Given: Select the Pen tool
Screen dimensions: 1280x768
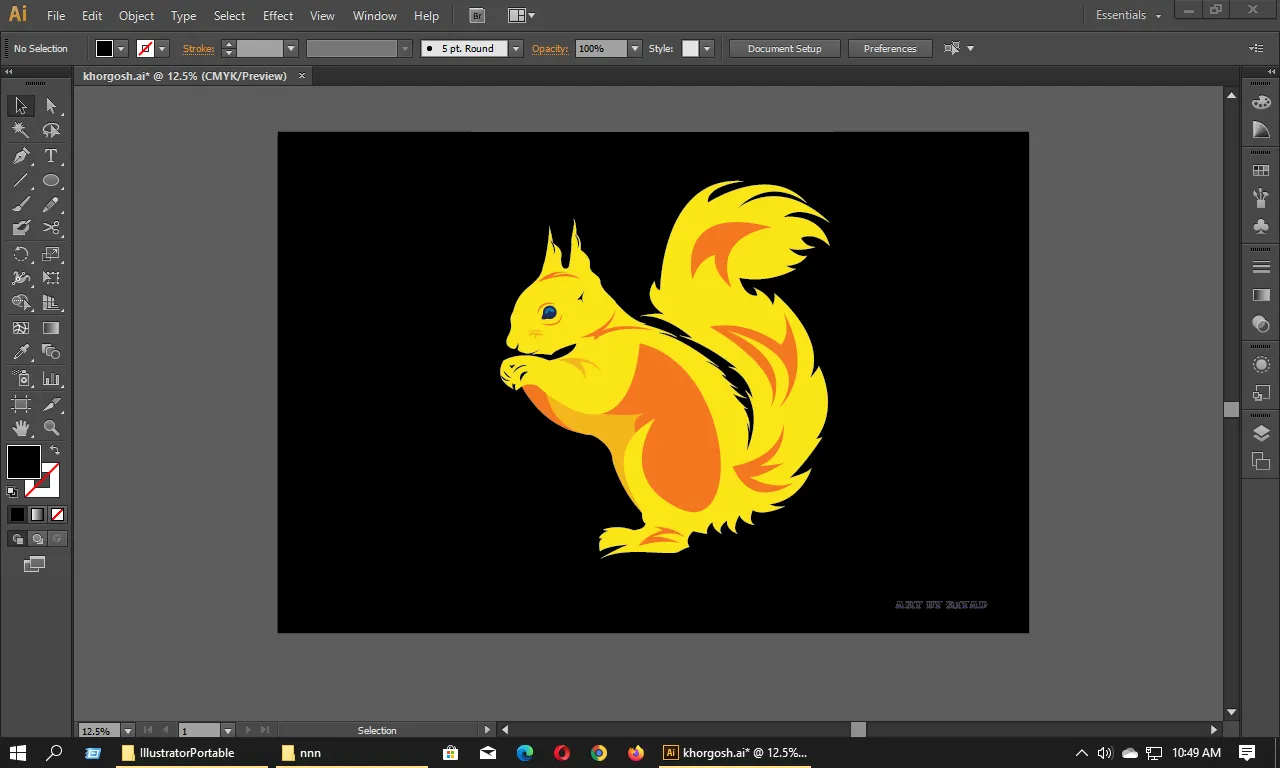Looking at the screenshot, I should click(20, 156).
